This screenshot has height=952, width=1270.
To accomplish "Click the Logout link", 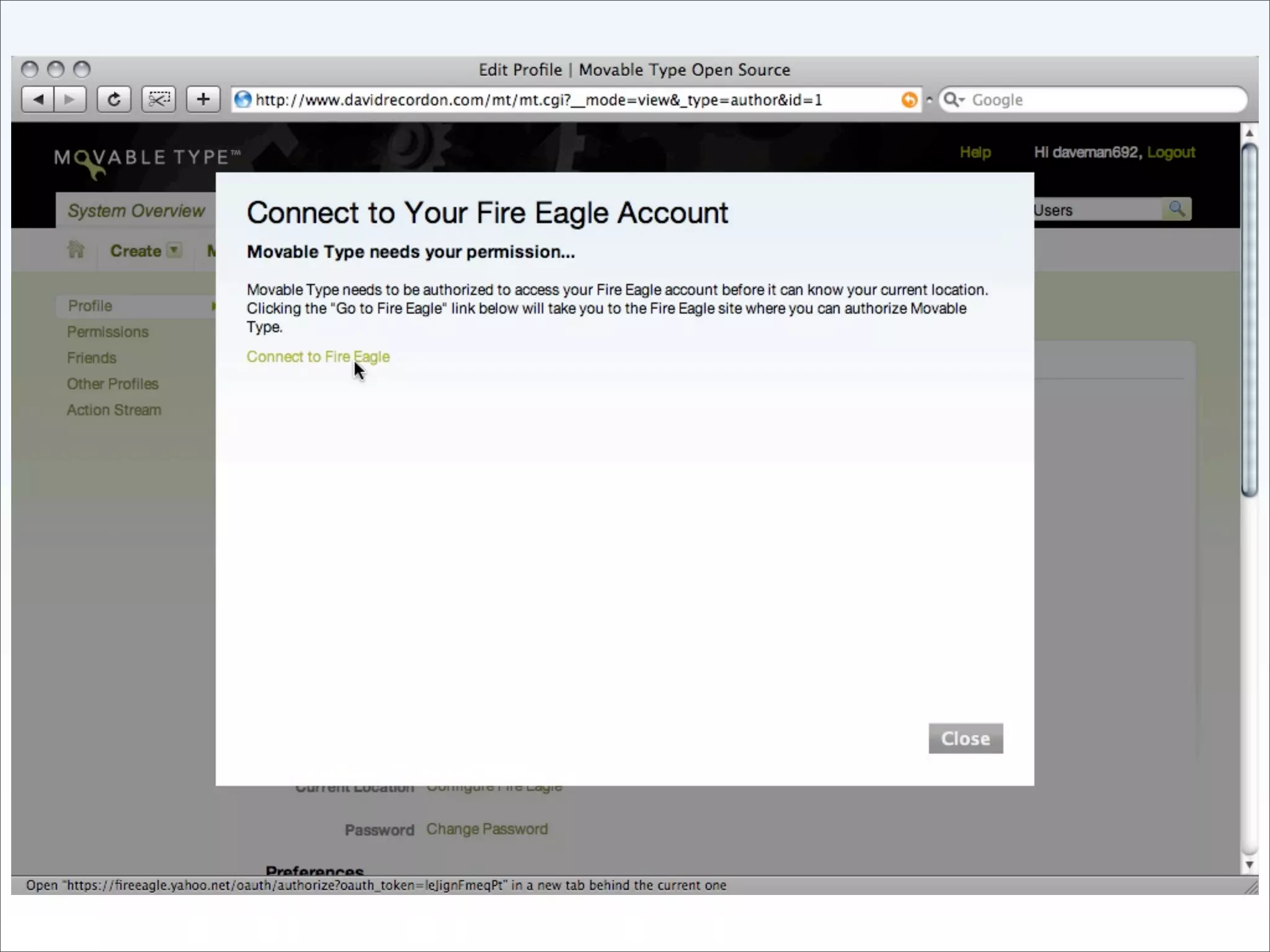I will [x=1170, y=152].
